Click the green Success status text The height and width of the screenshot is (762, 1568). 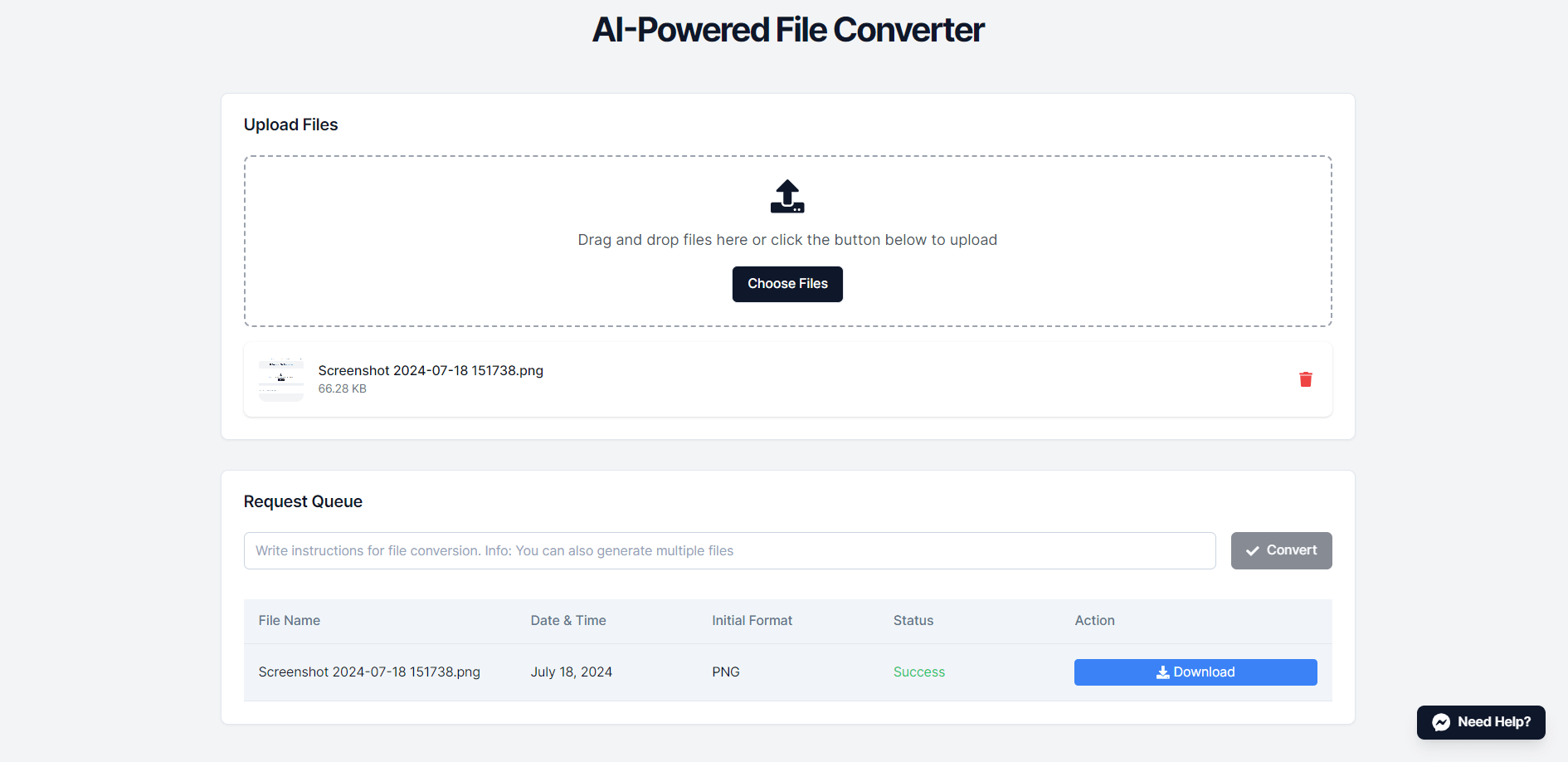[919, 672]
